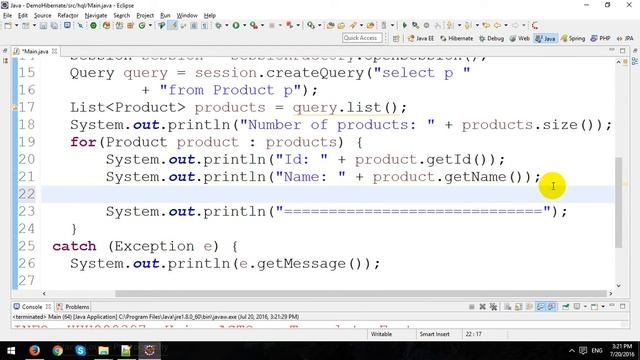Click the Action Center notification icon

click(x=583, y=350)
